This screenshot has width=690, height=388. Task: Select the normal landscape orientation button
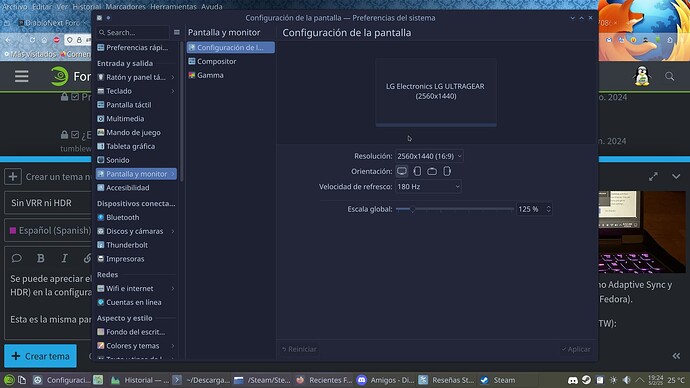402,171
